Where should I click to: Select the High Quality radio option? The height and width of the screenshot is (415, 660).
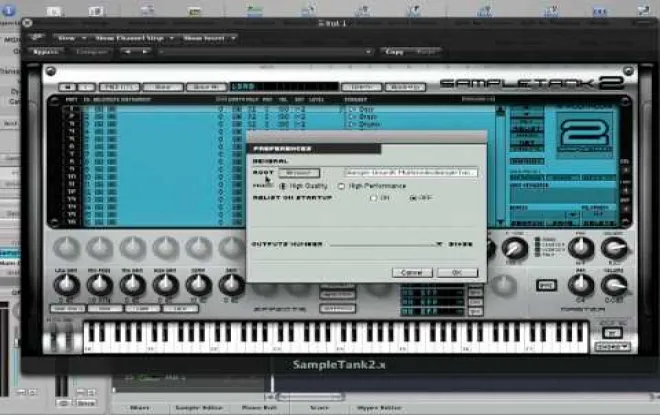pyautogui.click(x=283, y=186)
